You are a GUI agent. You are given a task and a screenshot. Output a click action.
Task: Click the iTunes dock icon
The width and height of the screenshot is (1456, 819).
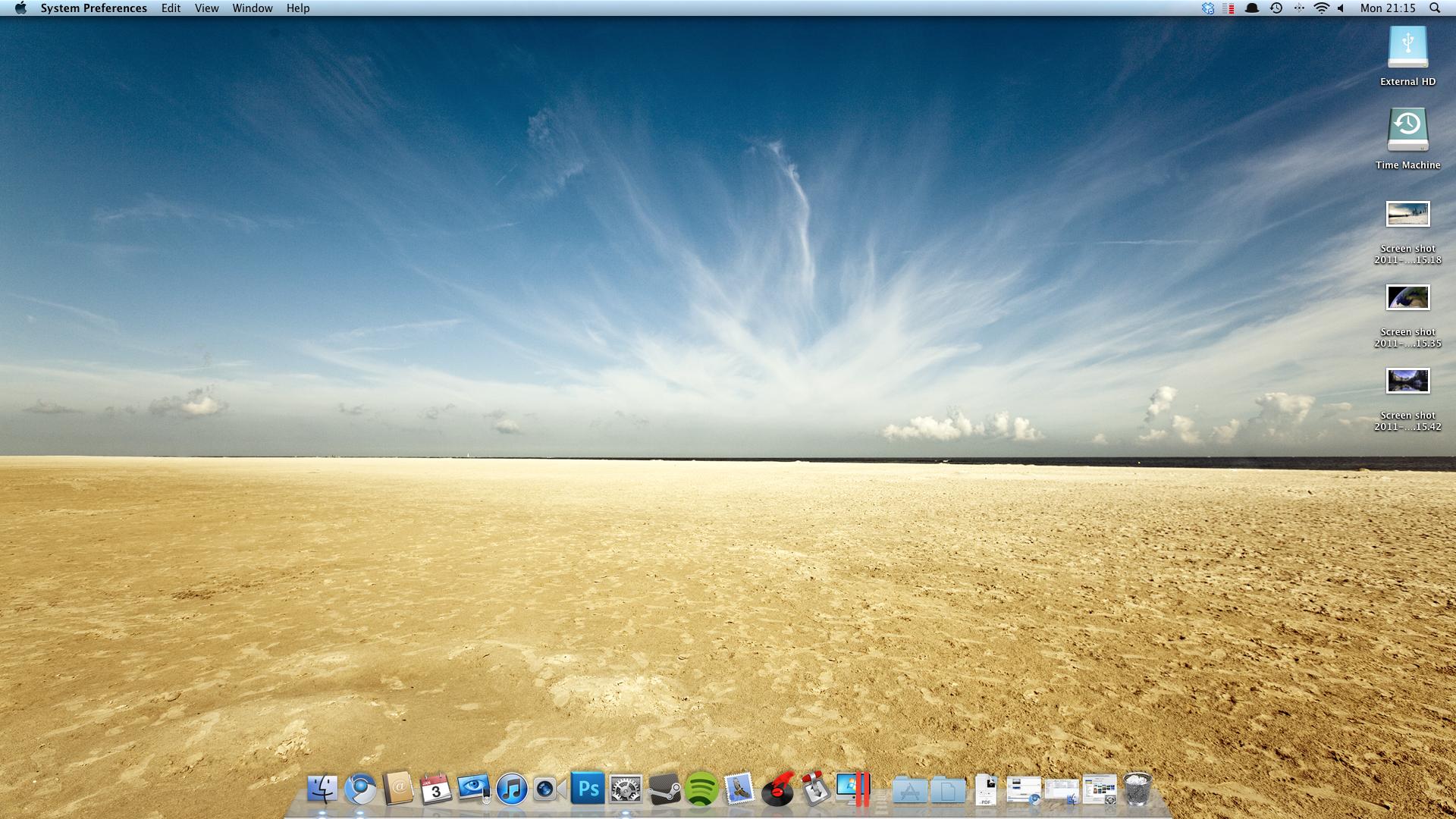pos(512,789)
